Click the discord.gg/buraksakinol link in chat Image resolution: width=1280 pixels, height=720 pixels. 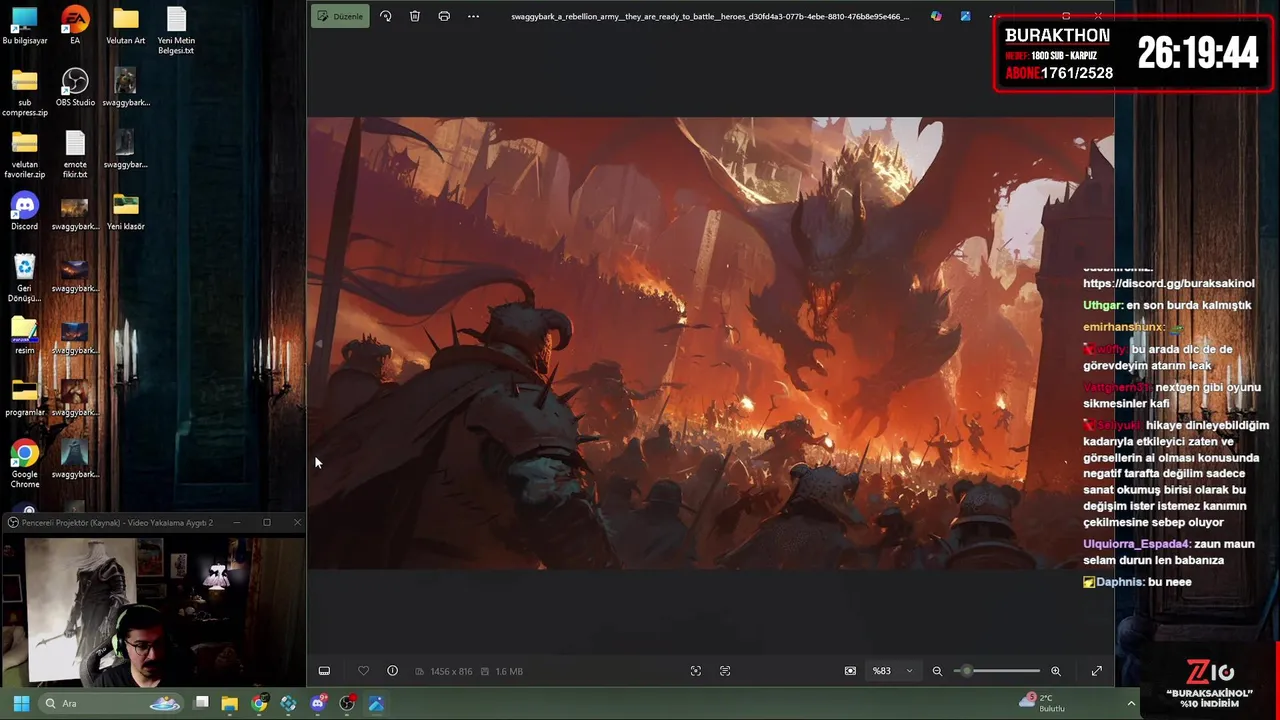click(x=1168, y=283)
